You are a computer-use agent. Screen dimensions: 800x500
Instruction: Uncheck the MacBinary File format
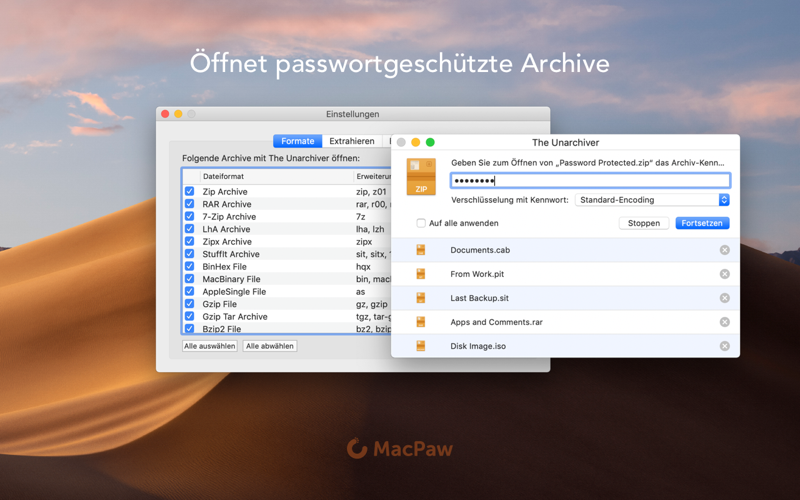click(189, 279)
